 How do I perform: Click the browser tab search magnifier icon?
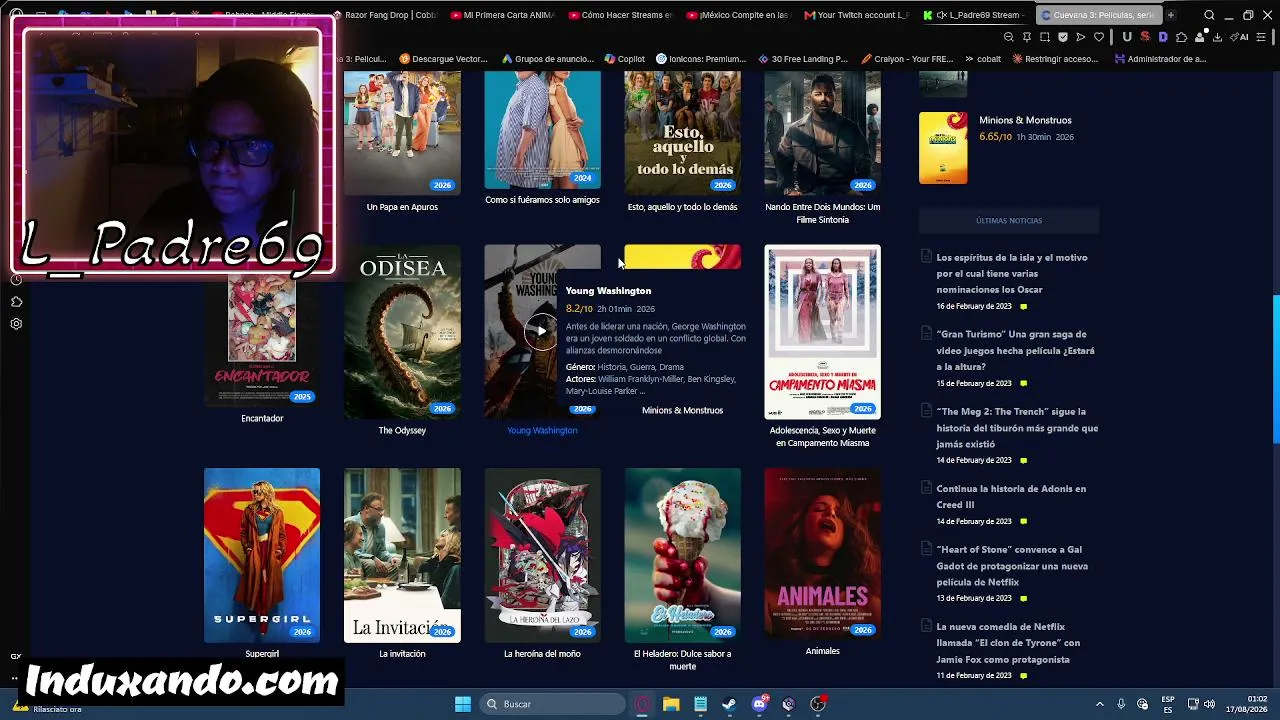coord(1209,15)
